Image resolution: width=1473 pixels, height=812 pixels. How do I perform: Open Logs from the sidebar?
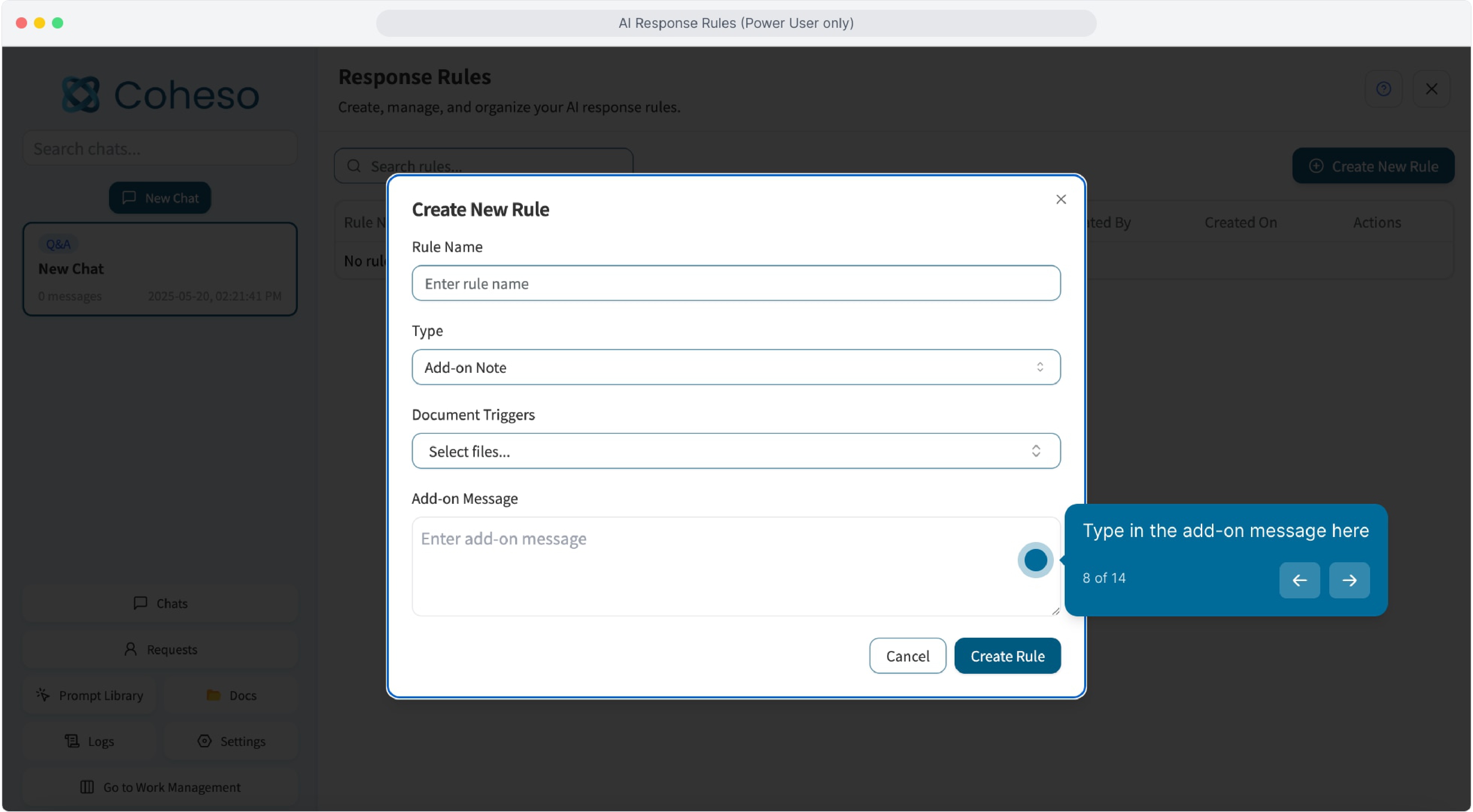coord(90,741)
